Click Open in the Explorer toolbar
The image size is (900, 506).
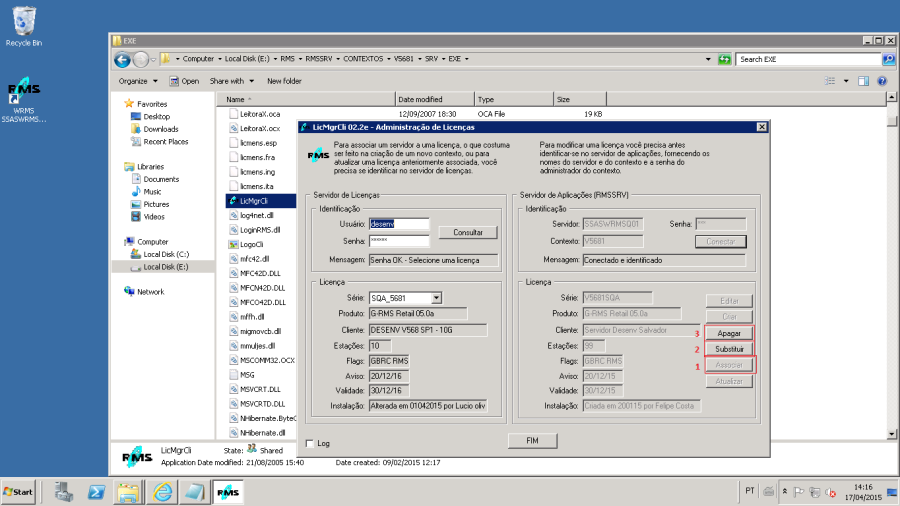point(184,81)
